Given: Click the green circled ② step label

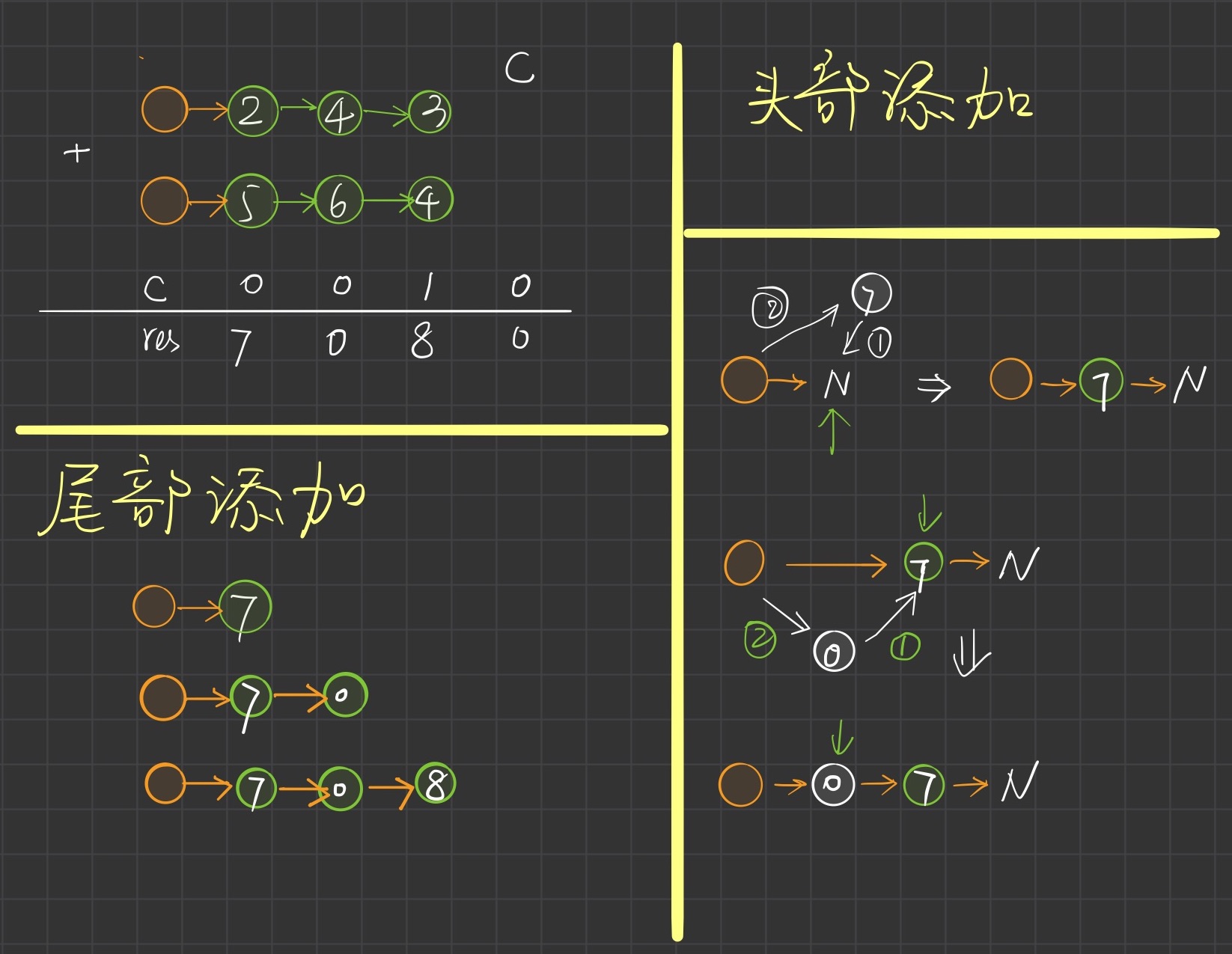Looking at the screenshot, I should pyautogui.click(x=760, y=640).
